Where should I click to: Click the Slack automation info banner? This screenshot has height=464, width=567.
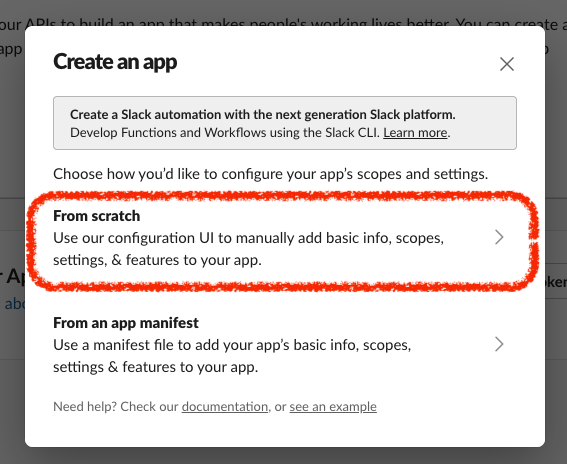point(285,123)
